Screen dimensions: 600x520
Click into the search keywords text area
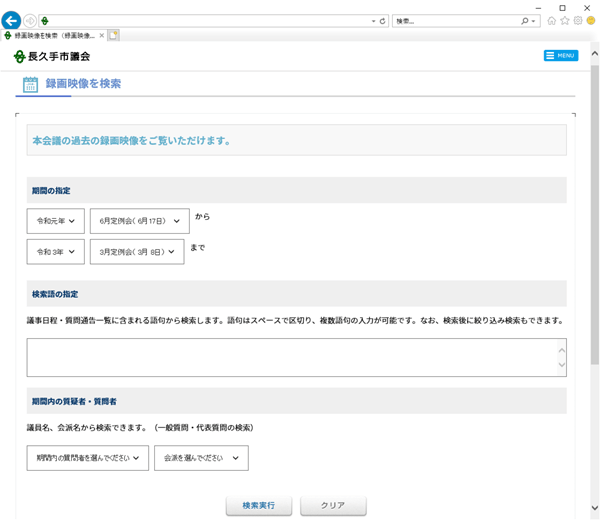290,357
